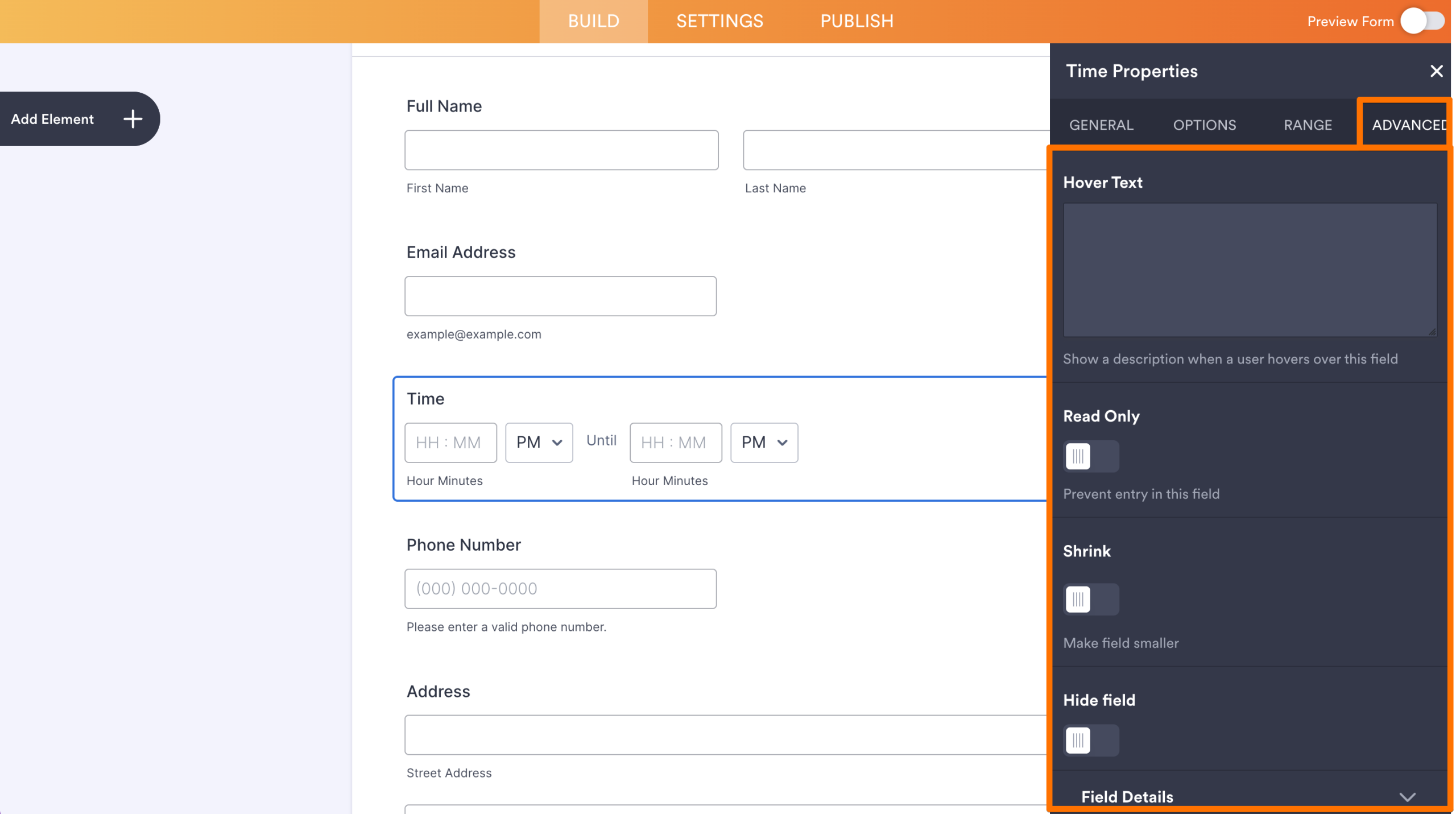Enable Shrink to make the field smaller
The width and height of the screenshot is (1456, 814).
[x=1090, y=599]
